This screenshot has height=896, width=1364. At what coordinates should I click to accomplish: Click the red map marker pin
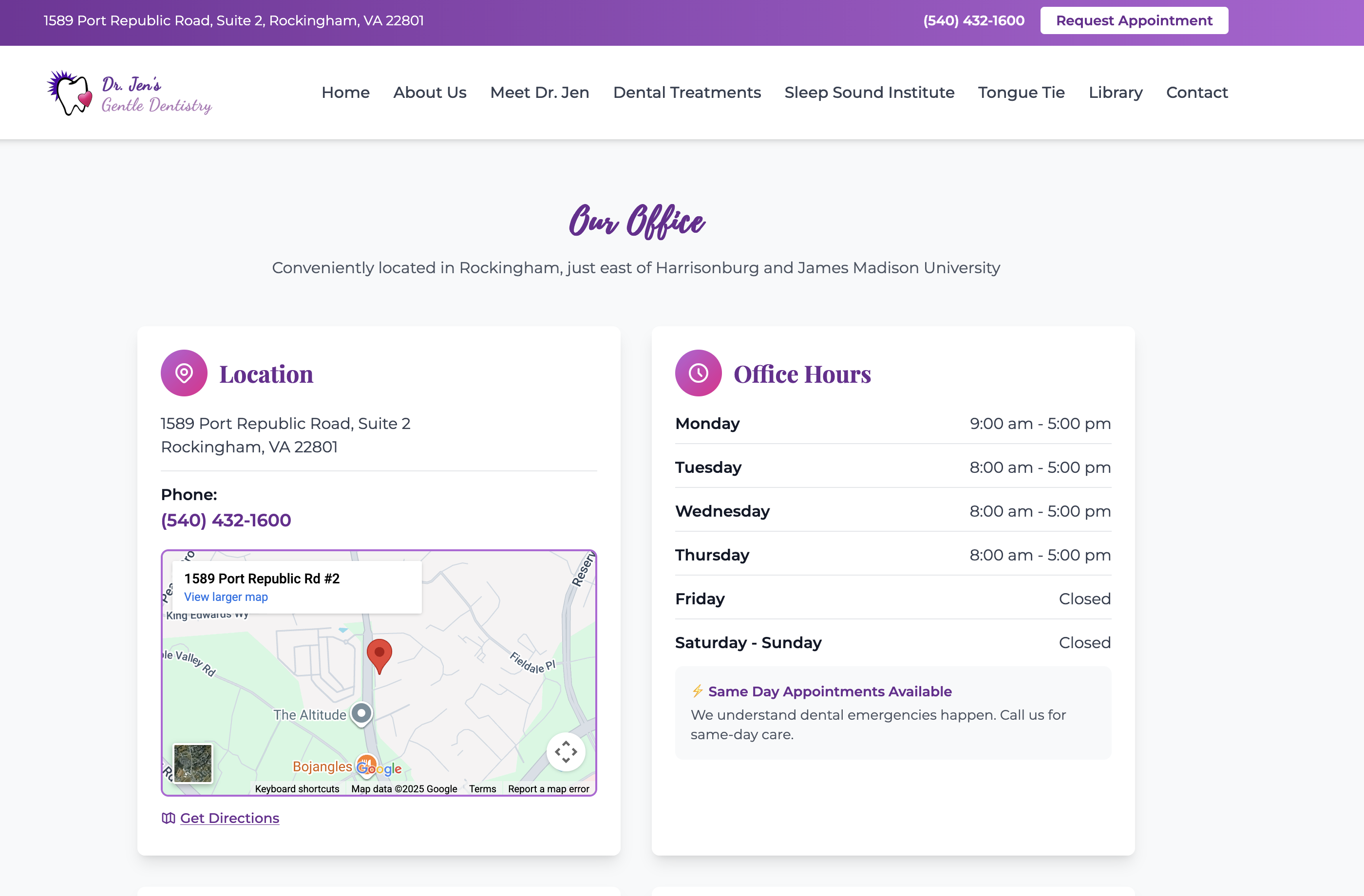tap(379, 656)
